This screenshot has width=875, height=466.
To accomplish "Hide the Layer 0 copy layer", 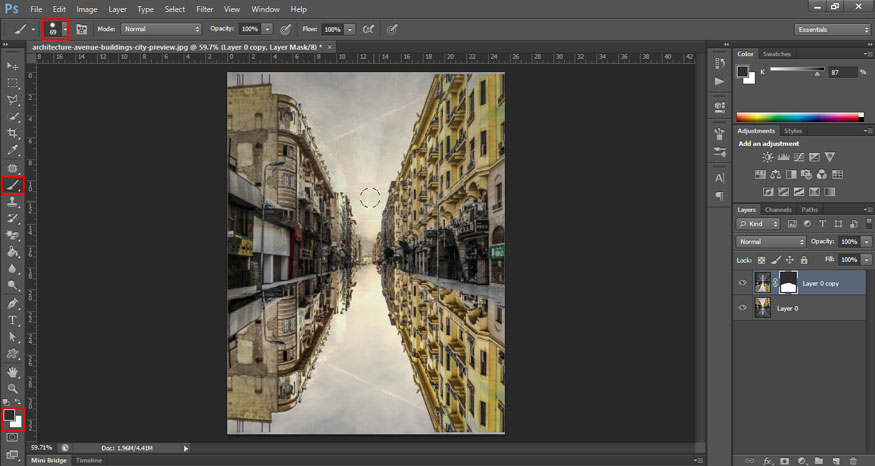I will click(742, 283).
